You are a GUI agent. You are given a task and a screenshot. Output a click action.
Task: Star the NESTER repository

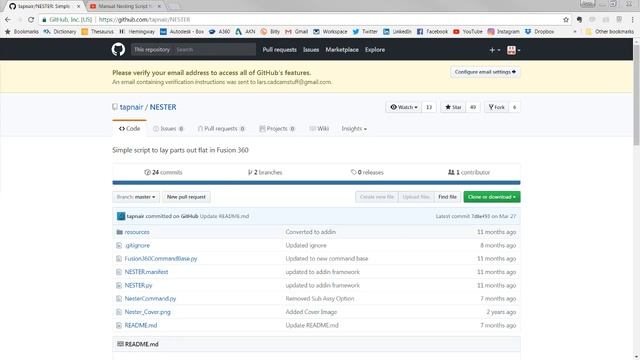click(x=453, y=107)
